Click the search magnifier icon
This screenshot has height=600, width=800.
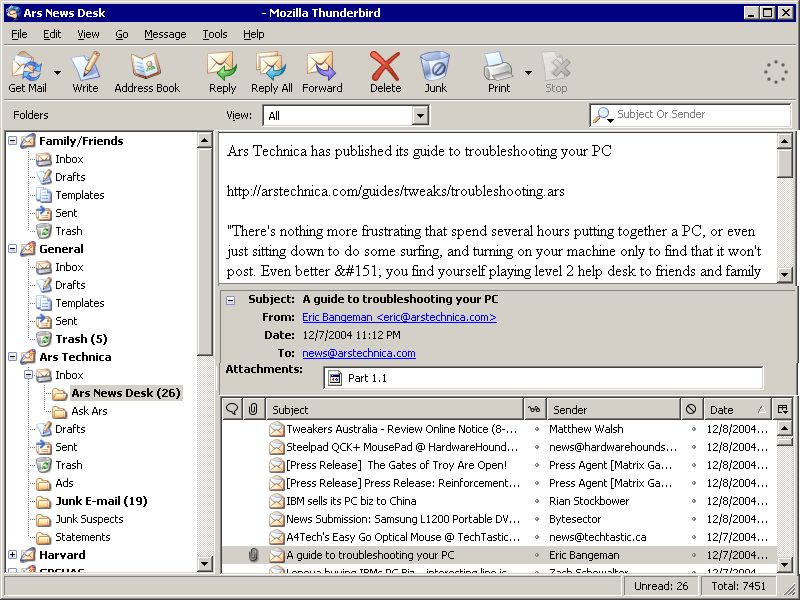pyautogui.click(x=602, y=115)
